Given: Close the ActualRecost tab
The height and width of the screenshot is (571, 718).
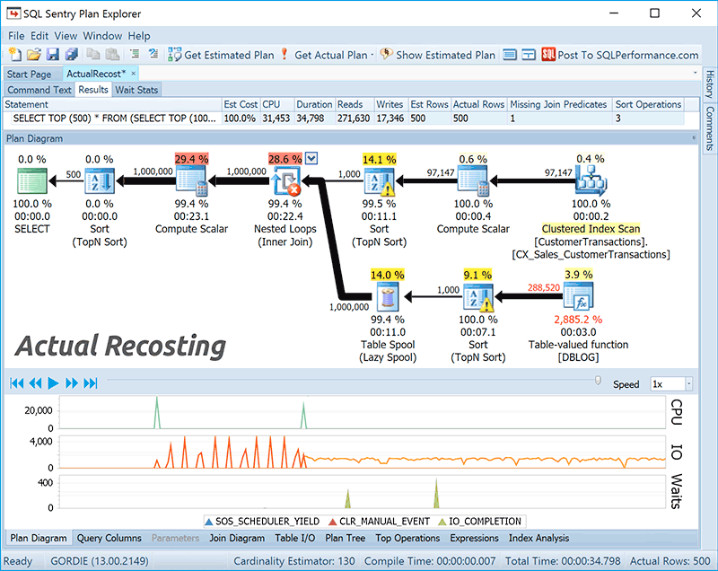Looking at the screenshot, I should click(x=133, y=74).
